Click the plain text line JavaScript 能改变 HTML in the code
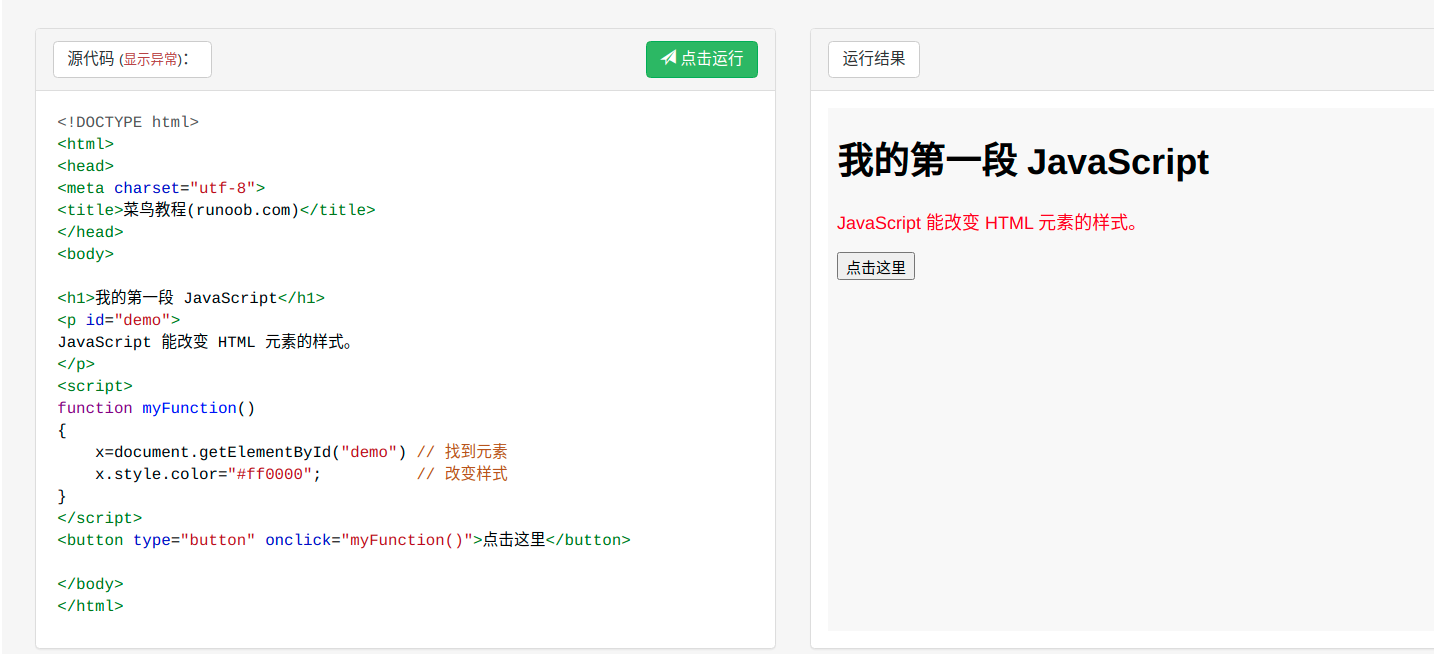The width and height of the screenshot is (1434, 654). click(207, 342)
